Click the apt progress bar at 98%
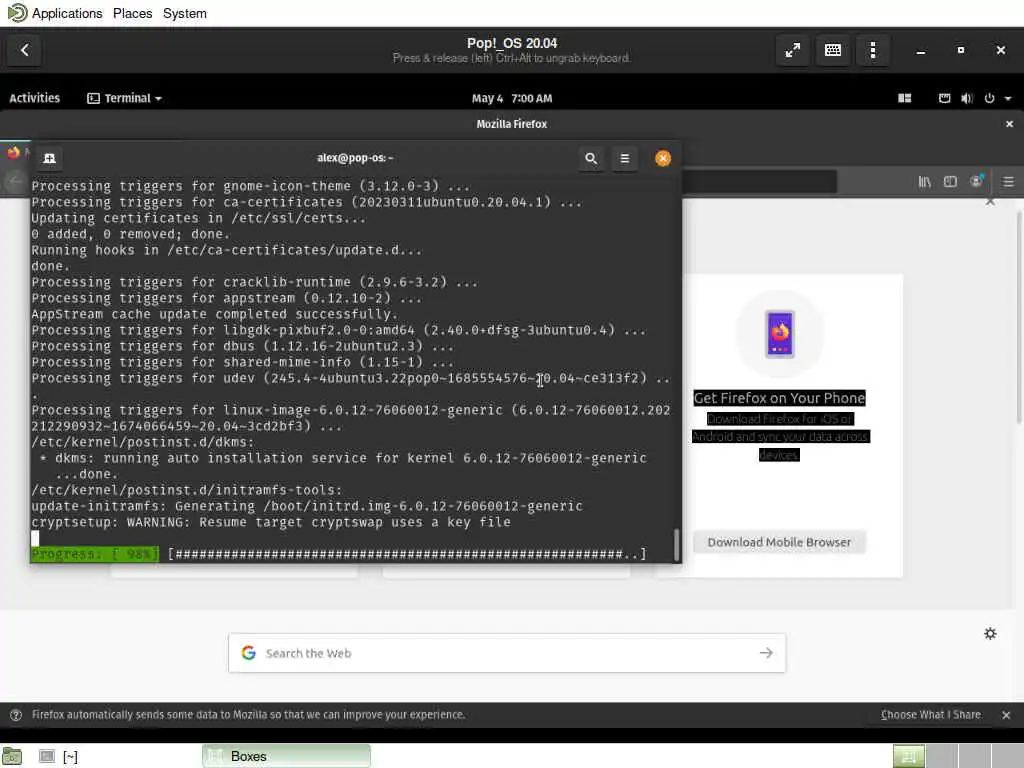1024x768 pixels. 338,554
